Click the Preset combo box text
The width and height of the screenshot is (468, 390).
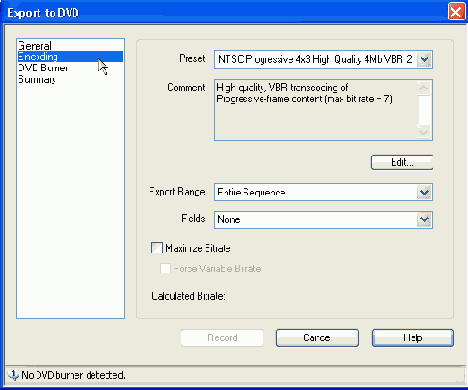[315, 59]
